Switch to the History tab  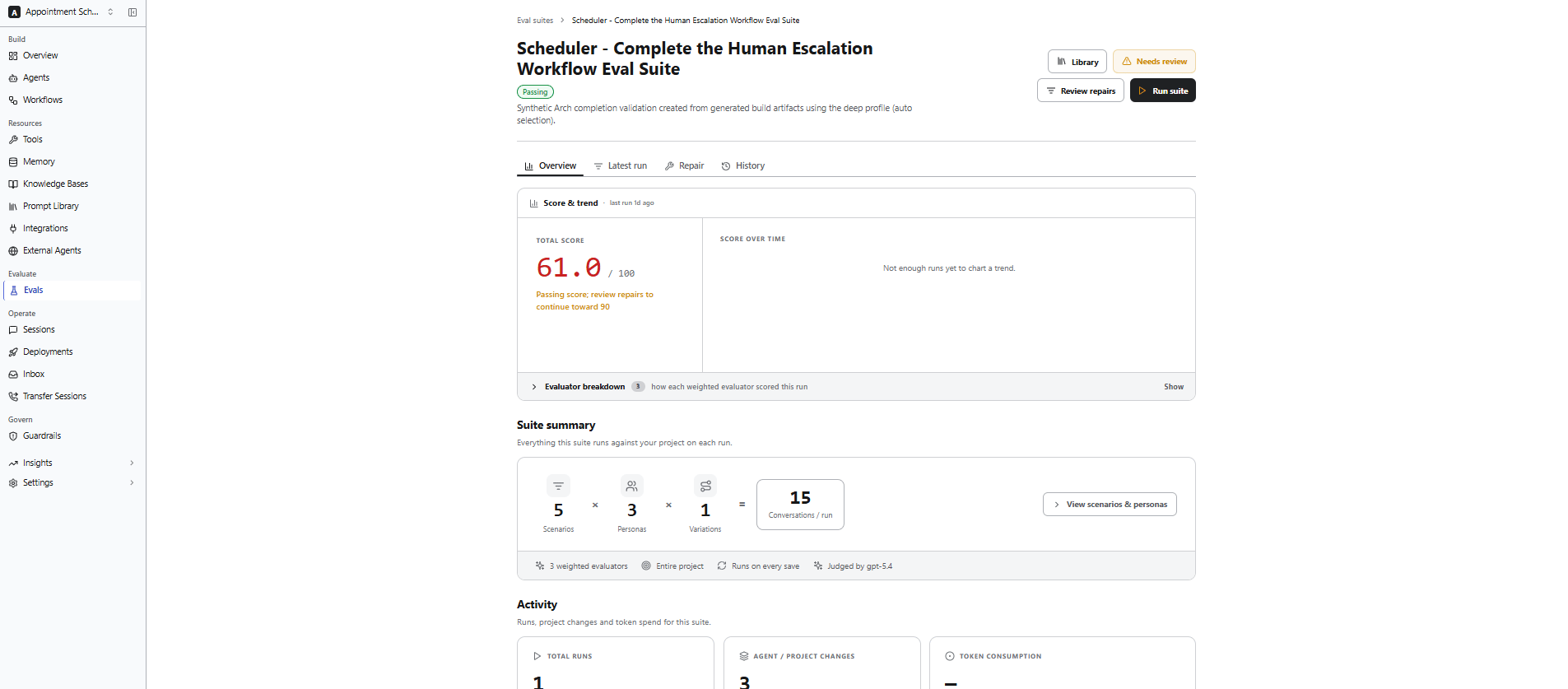743,166
